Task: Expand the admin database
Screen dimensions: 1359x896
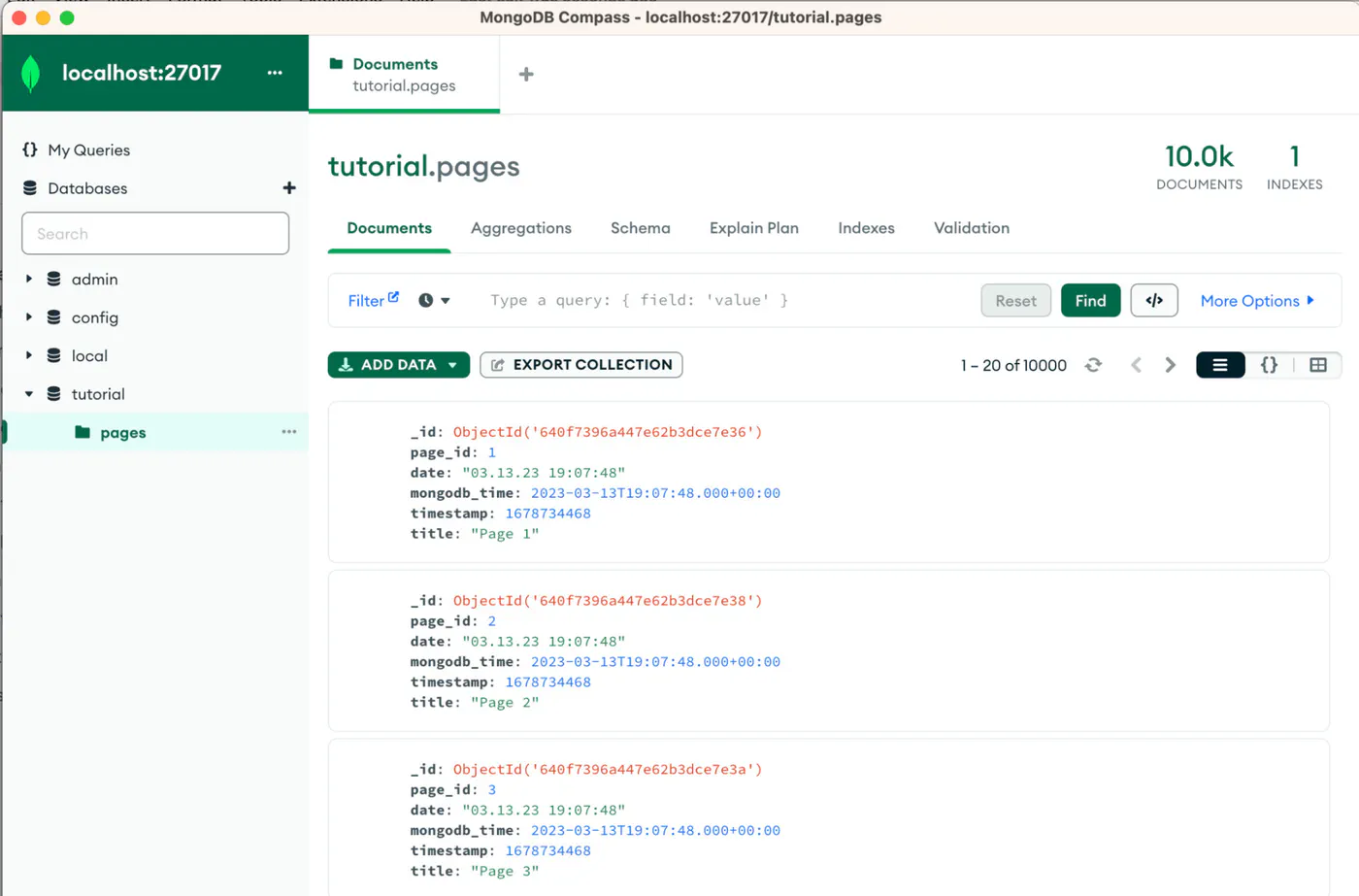Action: (x=29, y=279)
